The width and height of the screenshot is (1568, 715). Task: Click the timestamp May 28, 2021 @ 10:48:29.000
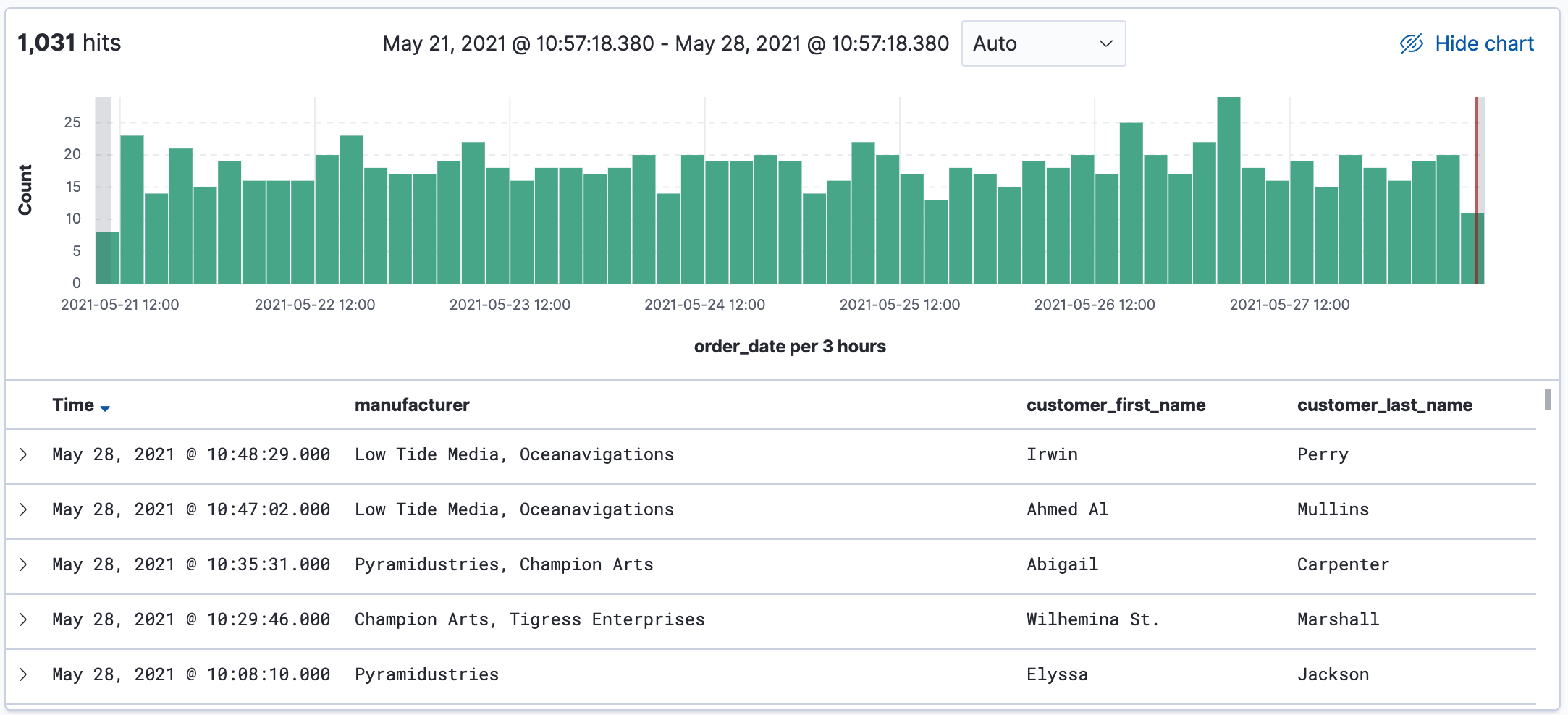[191, 454]
